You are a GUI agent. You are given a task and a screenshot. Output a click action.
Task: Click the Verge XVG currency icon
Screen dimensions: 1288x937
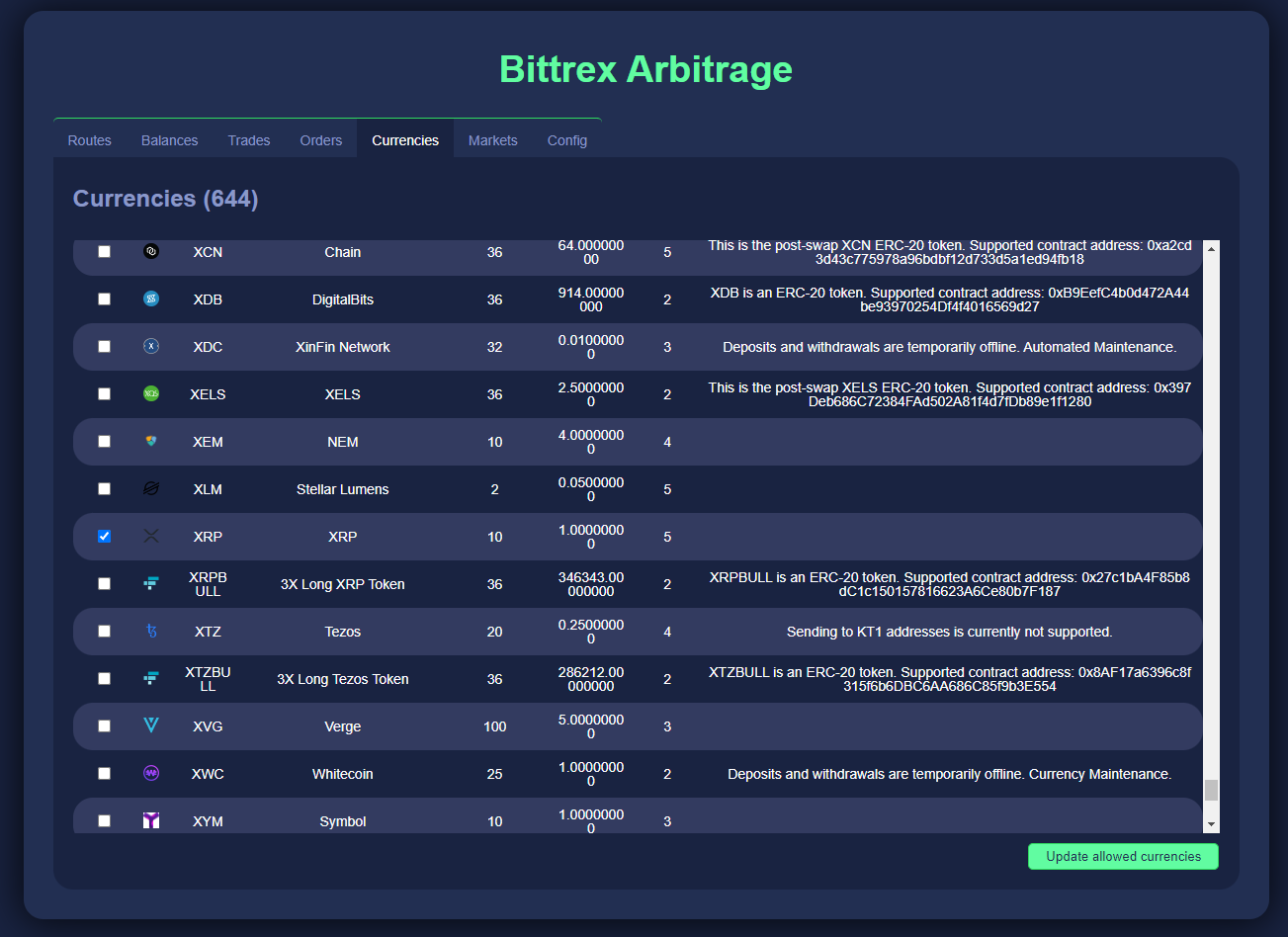pos(151,725)
